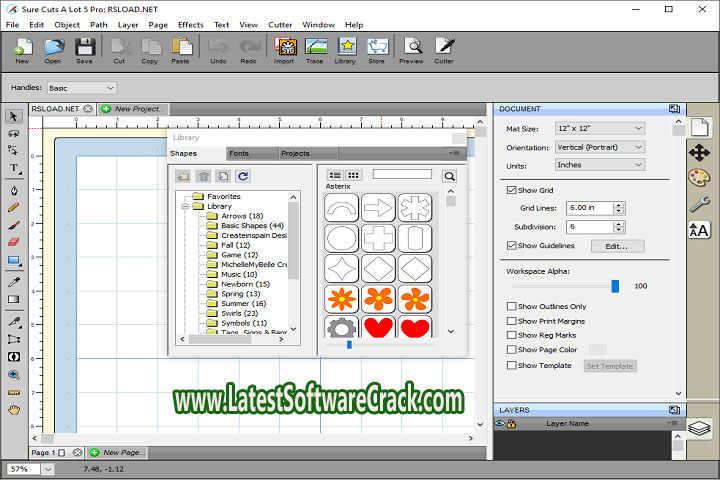Open the Mat Size dropdown
720x480 pixels.
tap(600, 129)
